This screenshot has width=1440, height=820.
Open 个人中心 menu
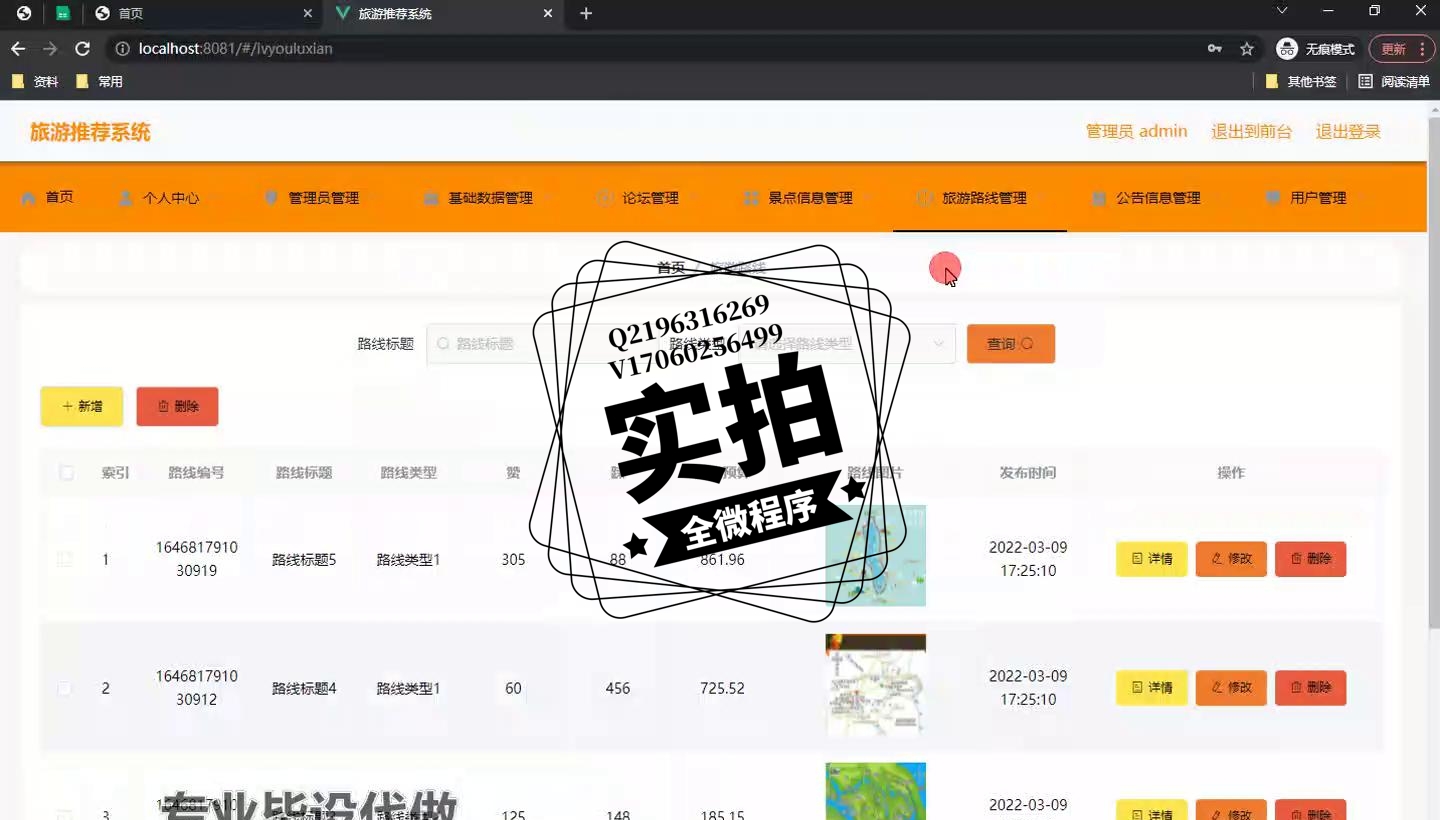159,198
